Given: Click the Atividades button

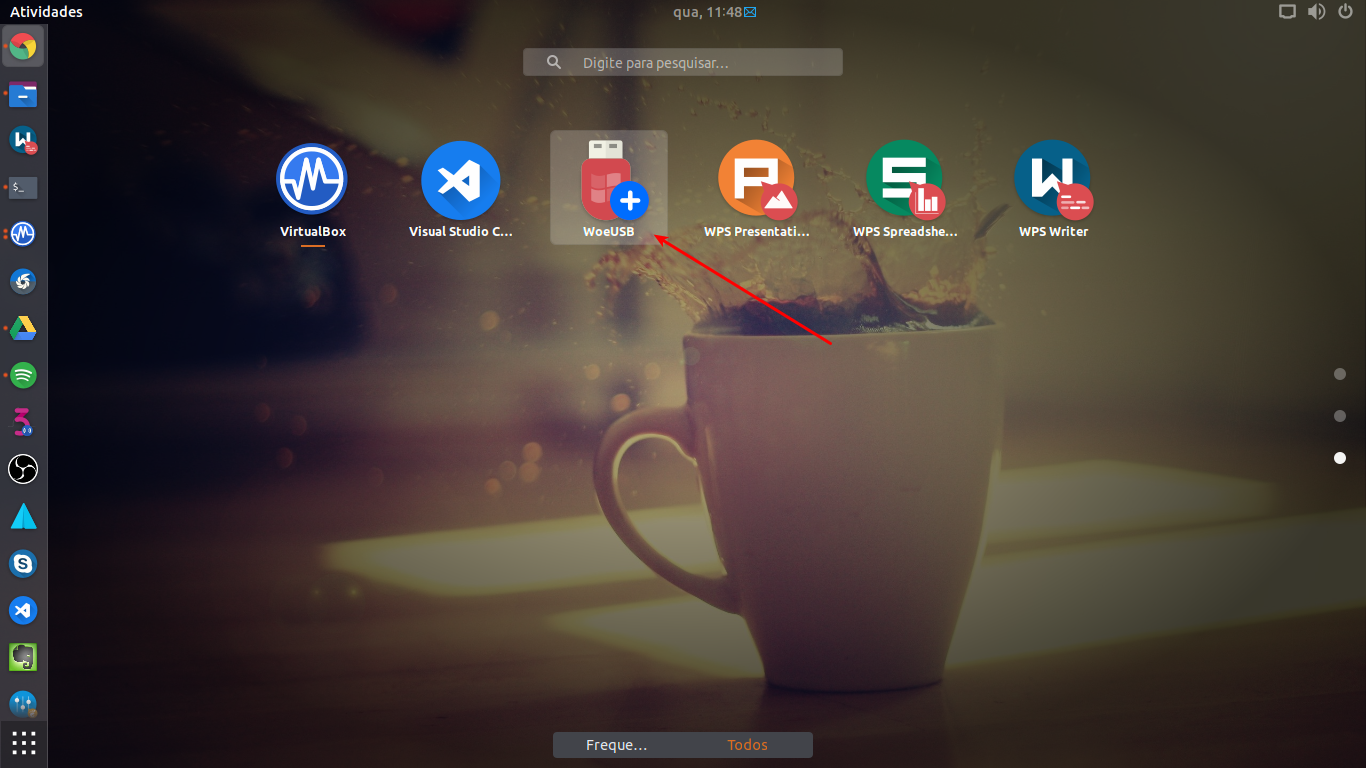Looking at the screenshot, I should [x=46, y=12].
